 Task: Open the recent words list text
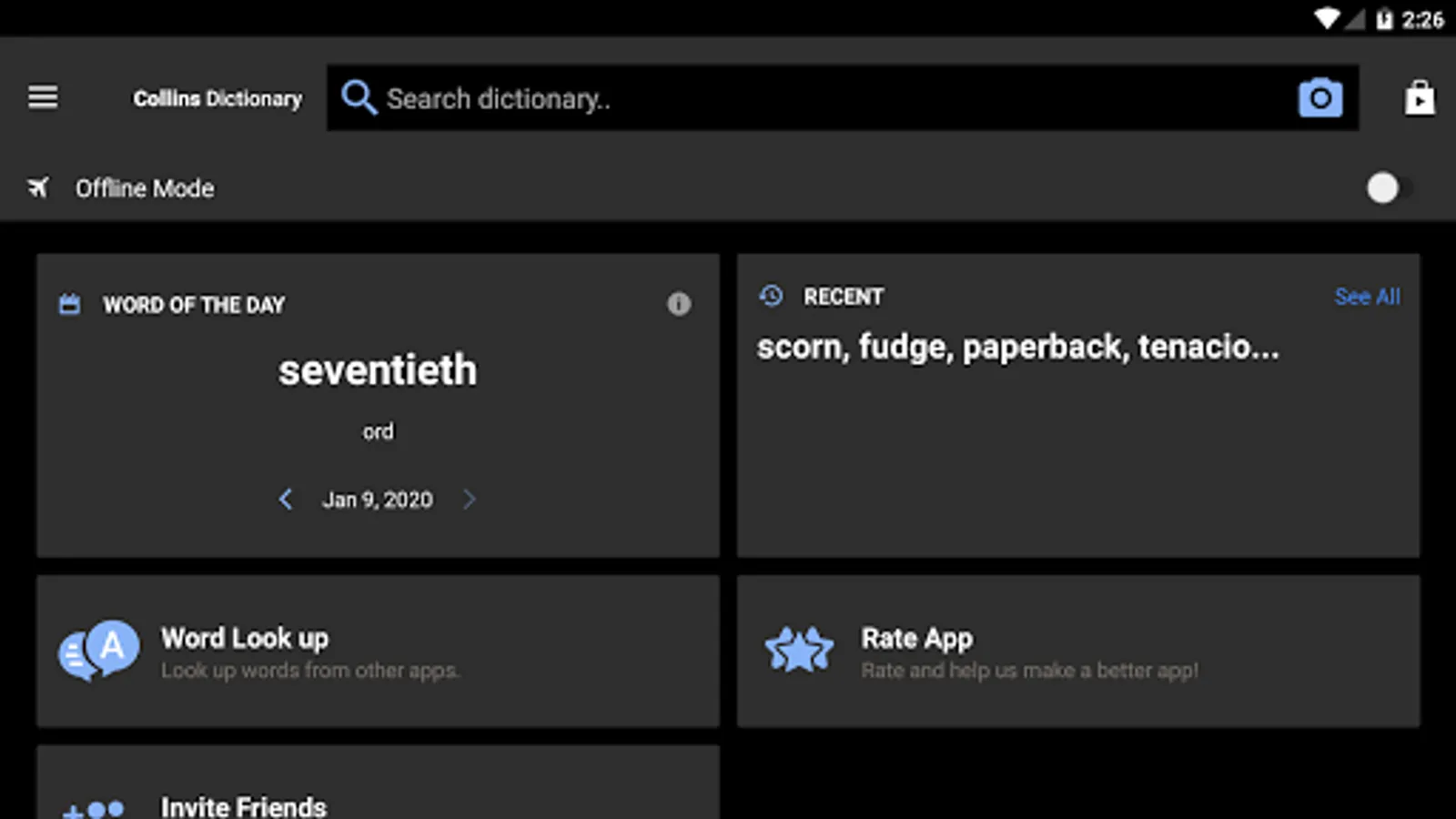click(1017, 347)
